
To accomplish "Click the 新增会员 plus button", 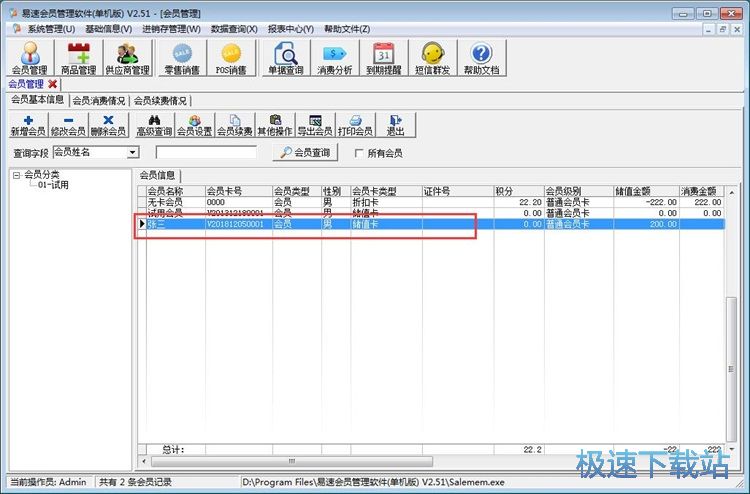I will 27,125.
